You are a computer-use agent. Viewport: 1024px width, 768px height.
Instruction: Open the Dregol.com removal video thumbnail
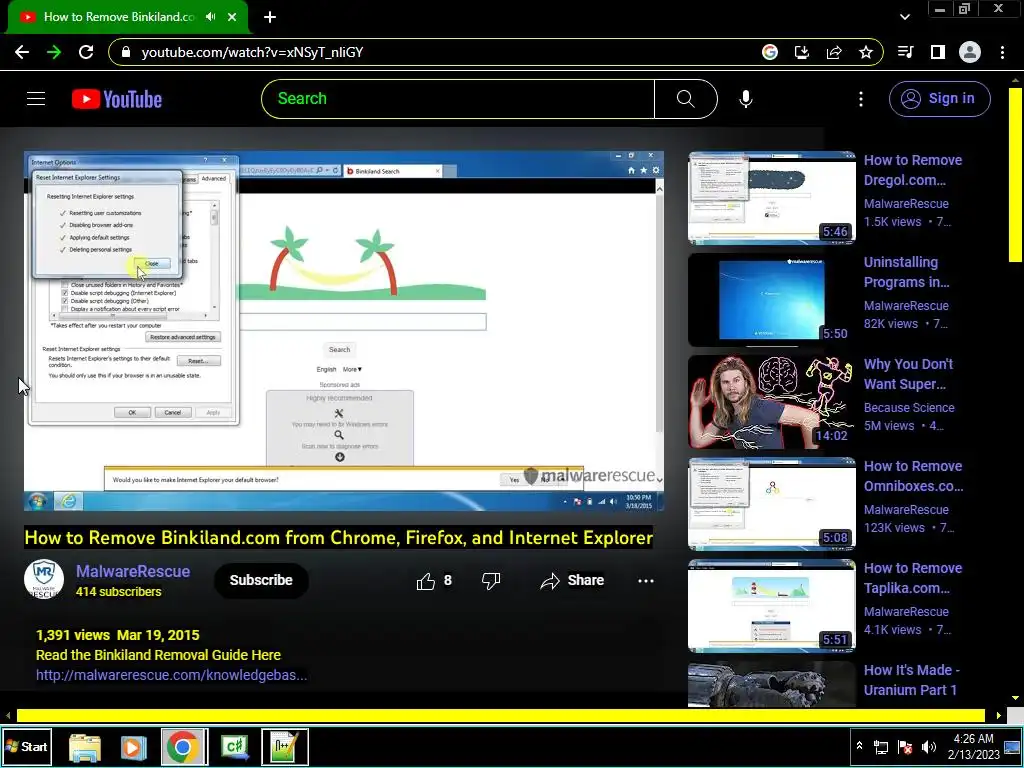coord(771,198)
